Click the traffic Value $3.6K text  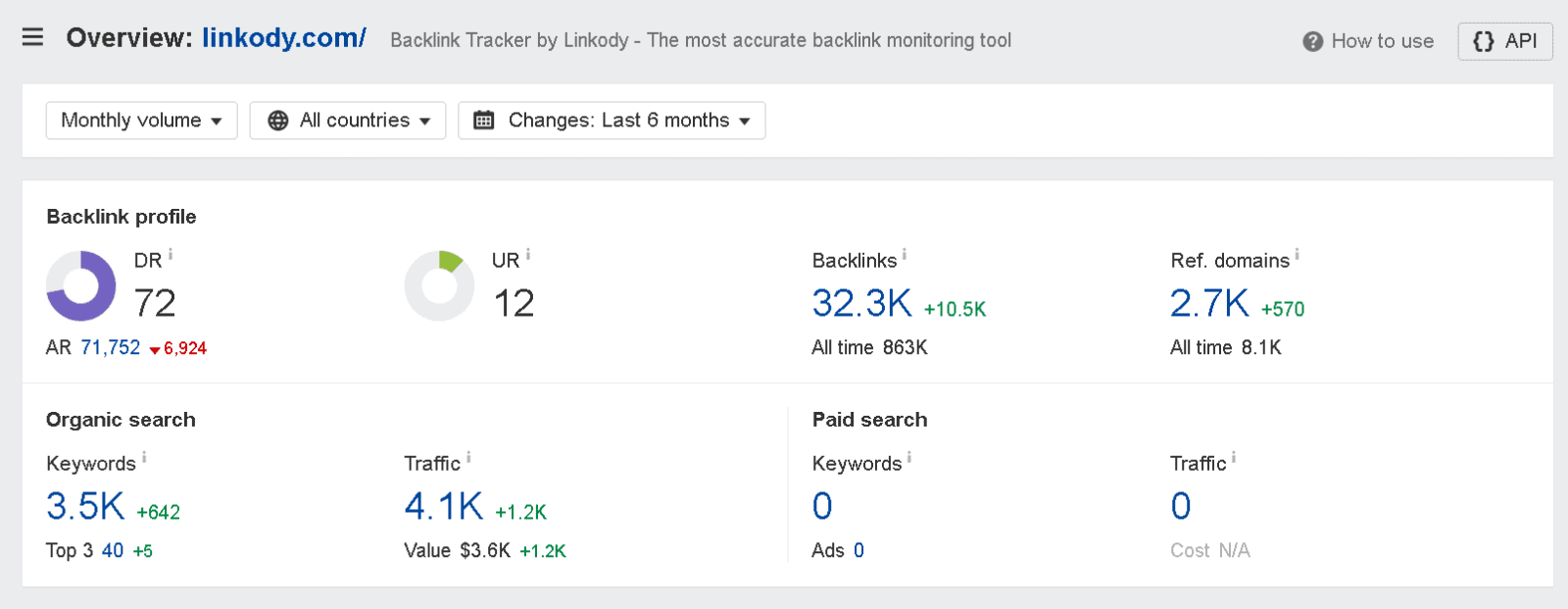pos(458,551)
